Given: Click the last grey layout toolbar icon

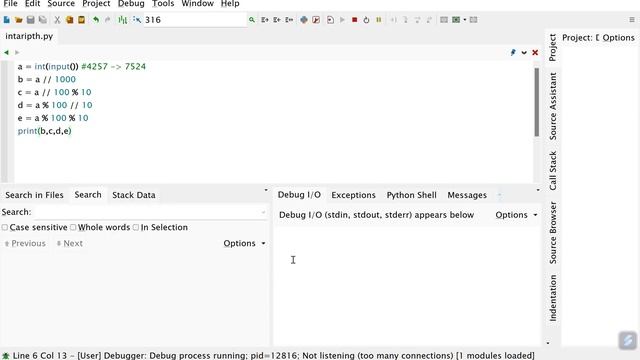Looking at the screenshot, I should [473, 20].
